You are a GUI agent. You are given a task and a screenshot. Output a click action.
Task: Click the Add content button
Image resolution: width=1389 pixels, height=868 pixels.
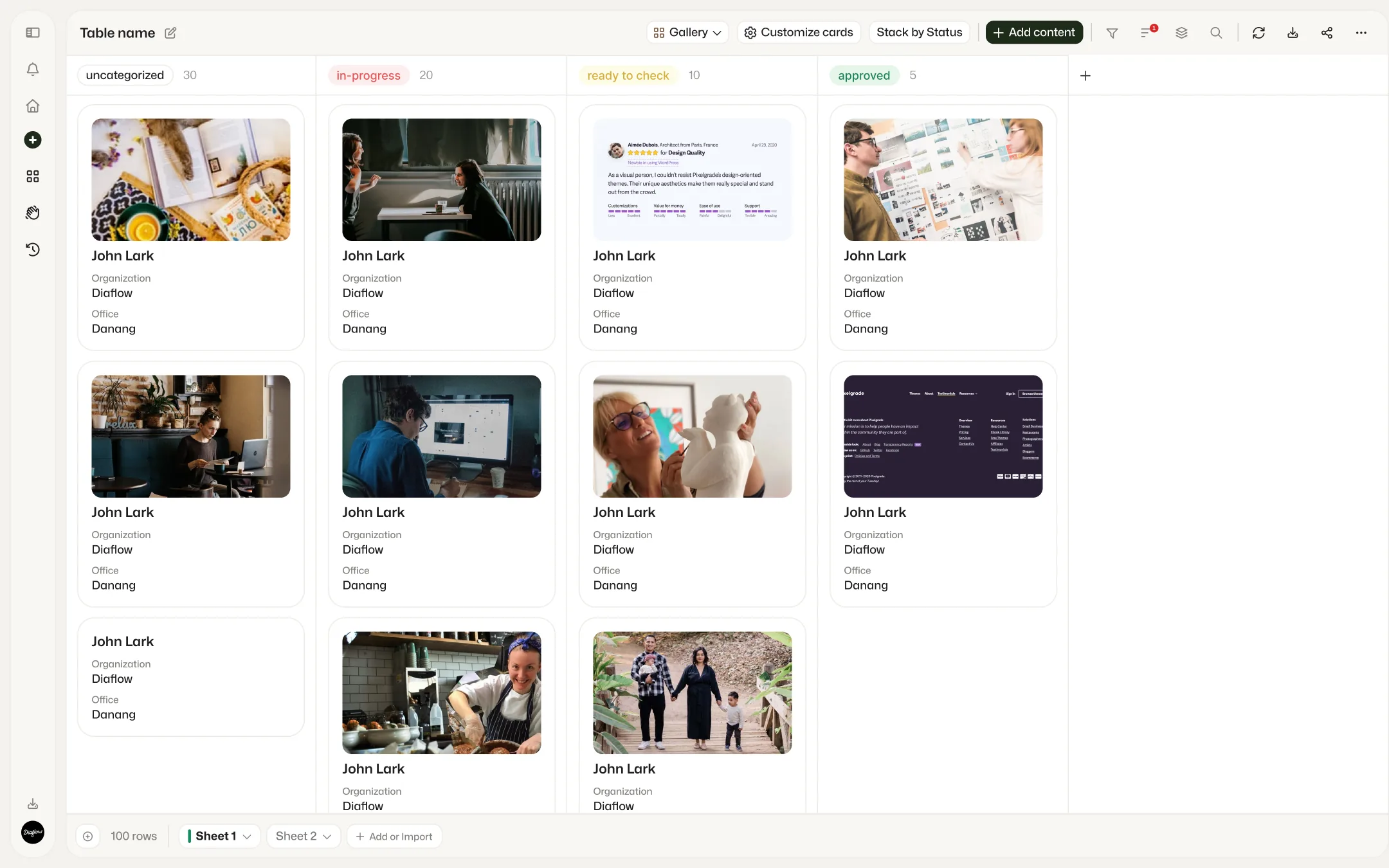pyautogui.click(x=1034, y=32)
